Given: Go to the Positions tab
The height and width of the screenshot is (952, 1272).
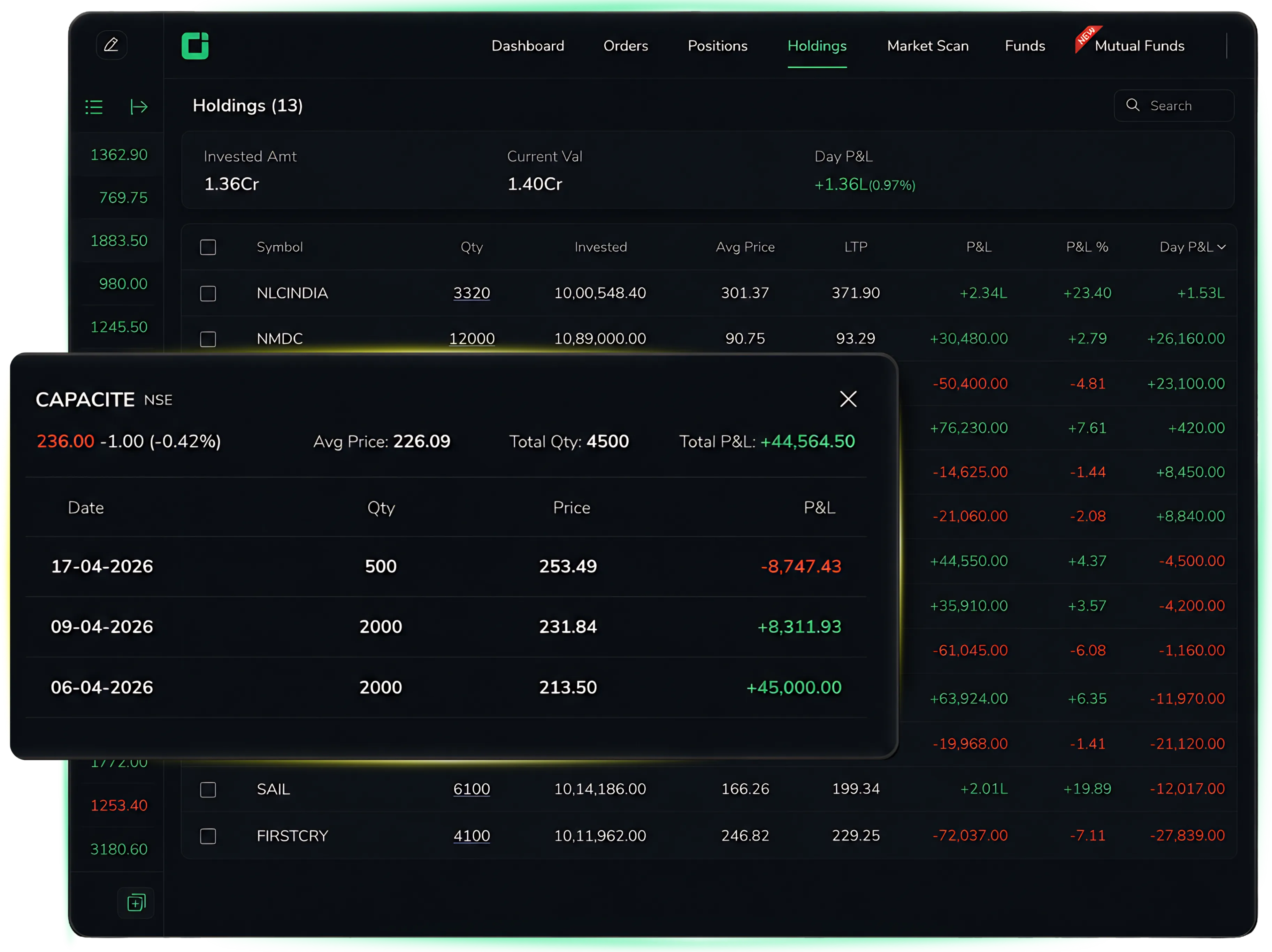Looking at the screenshot, I should click(x=717, y=46).
